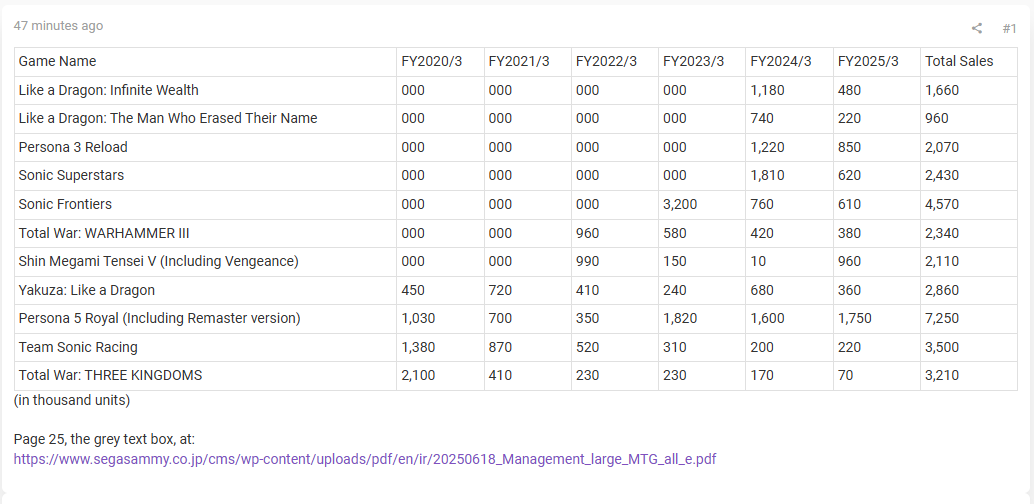Click the FY2024/3 column header
The height and width of the screenshot is (504, 1034).
coord(789,61)
